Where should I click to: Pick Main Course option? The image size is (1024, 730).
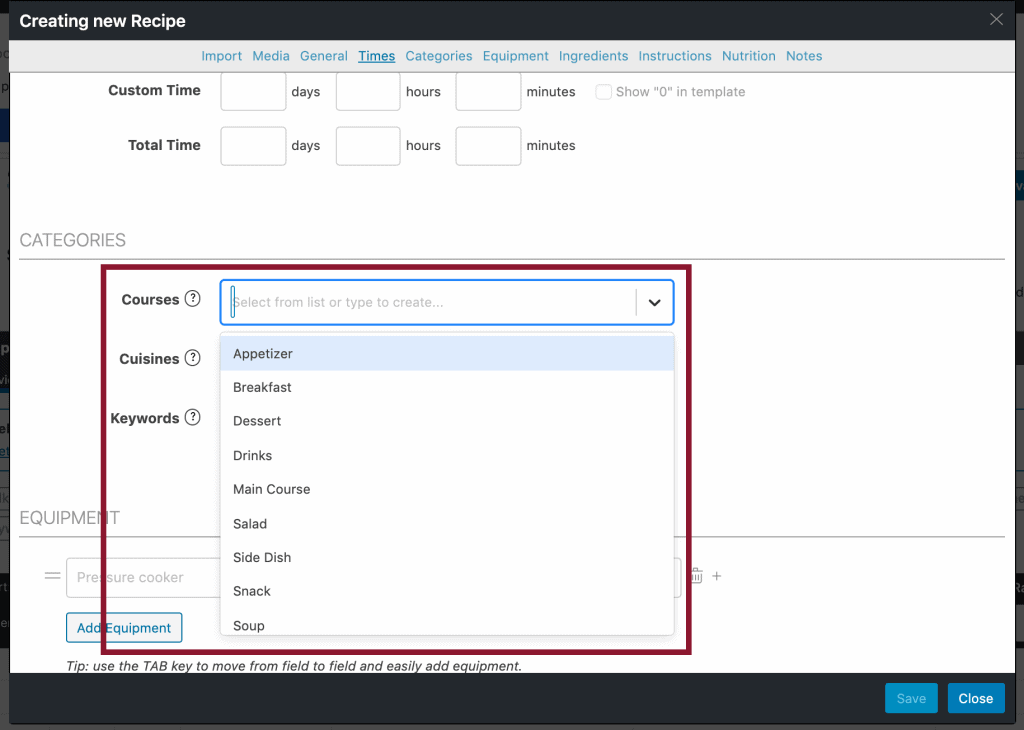pyautogui.click(x=447, y=489)
